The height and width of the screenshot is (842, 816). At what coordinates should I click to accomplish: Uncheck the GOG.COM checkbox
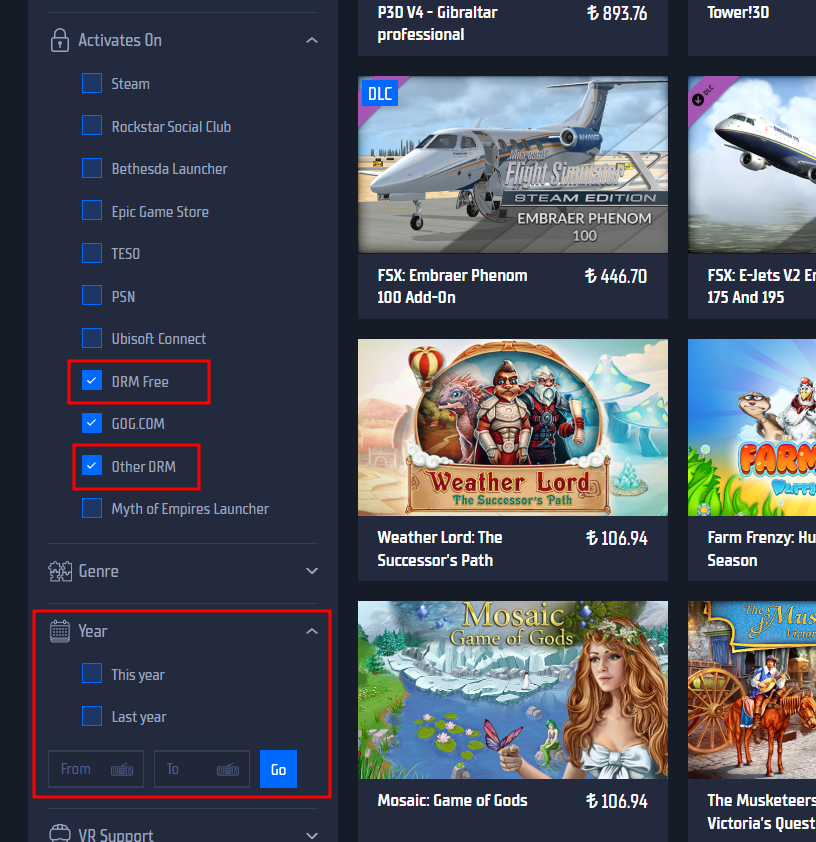92,423
